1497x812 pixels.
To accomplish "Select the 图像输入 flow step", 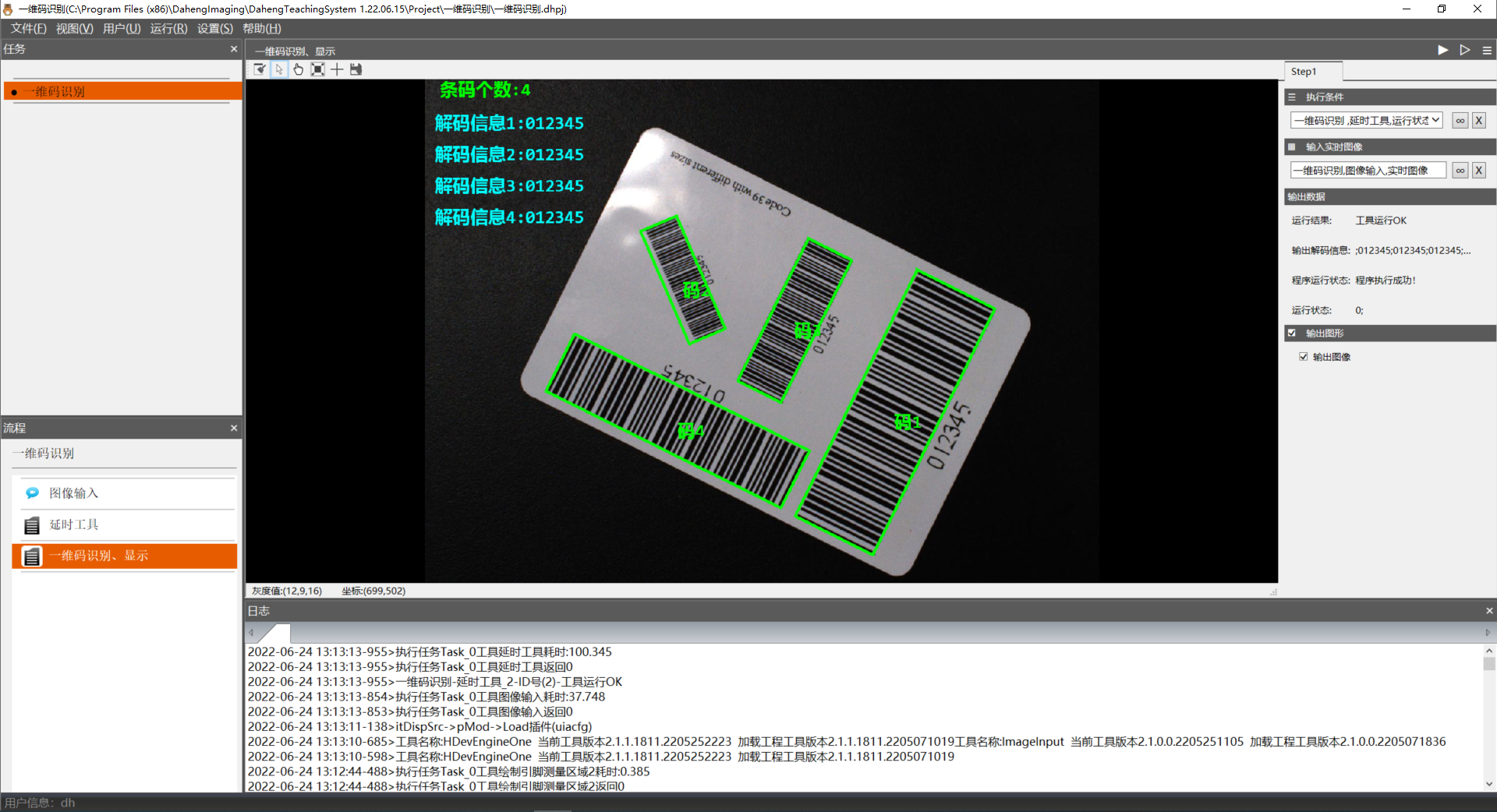I will point(125,493).
